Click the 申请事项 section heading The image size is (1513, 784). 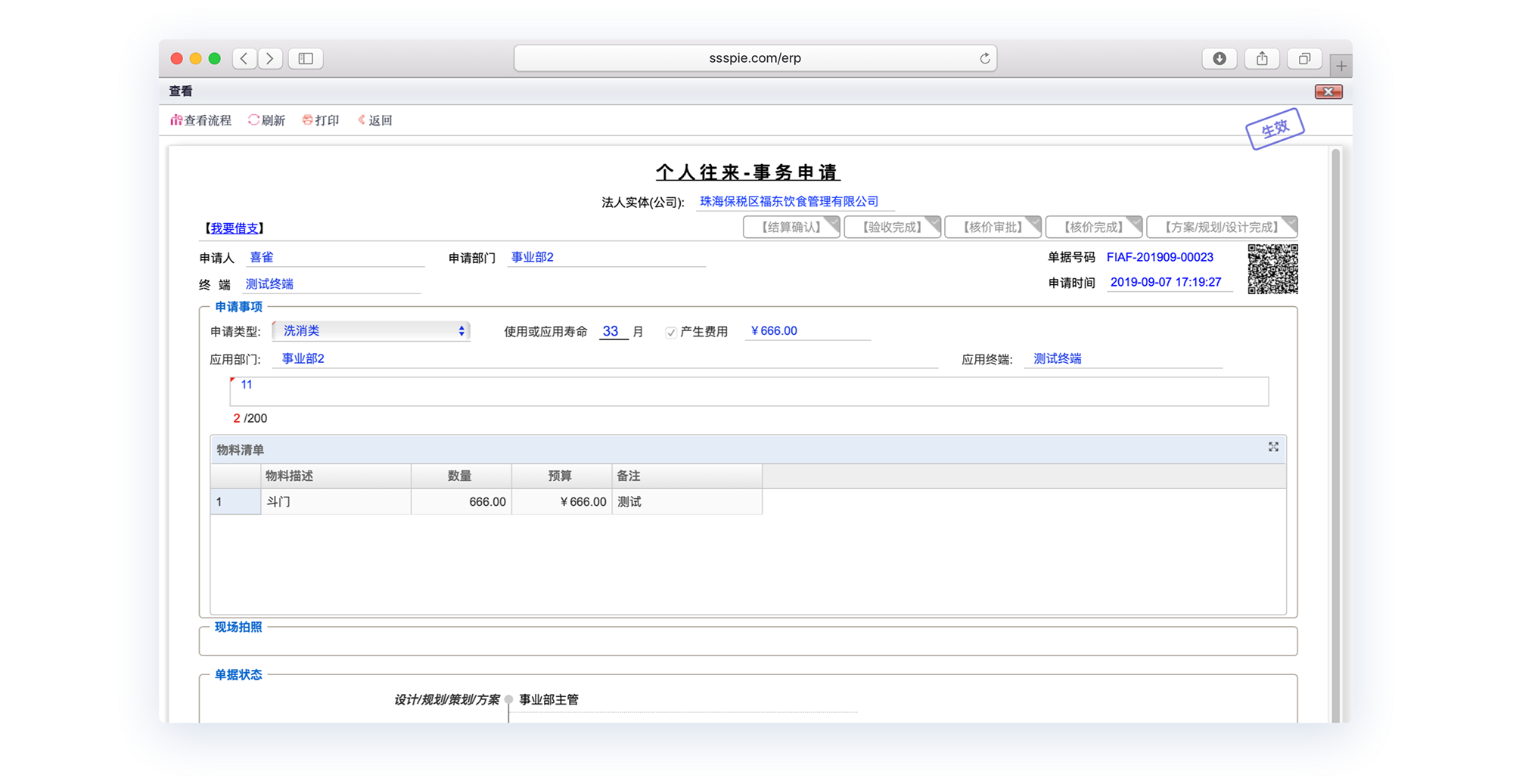tap(238, 307)
